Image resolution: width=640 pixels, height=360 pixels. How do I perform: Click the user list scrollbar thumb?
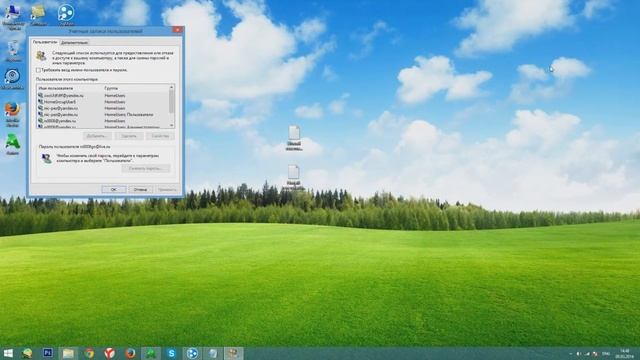click(x=171, y=102)
